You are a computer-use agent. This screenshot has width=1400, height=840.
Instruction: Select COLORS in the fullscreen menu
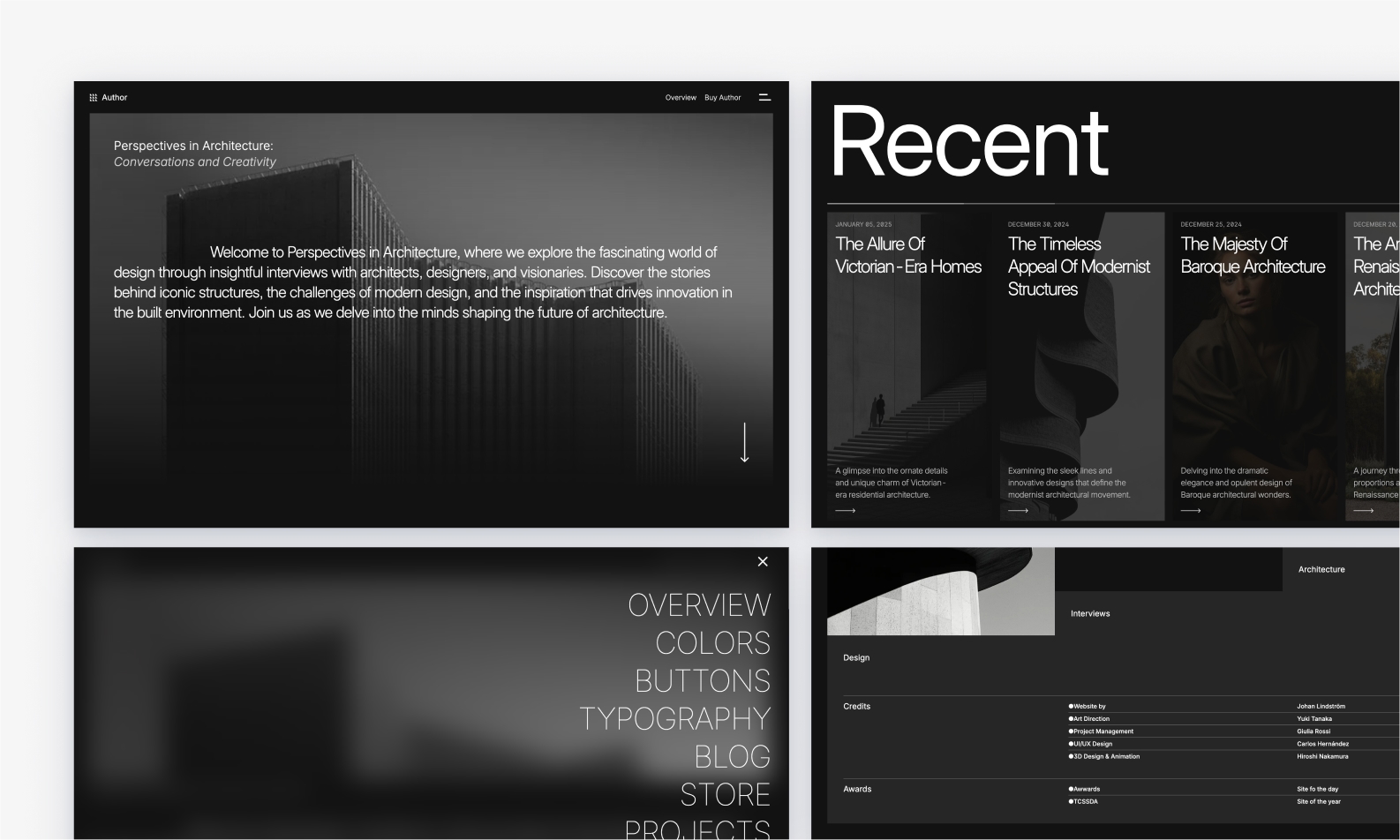[712, 643]
